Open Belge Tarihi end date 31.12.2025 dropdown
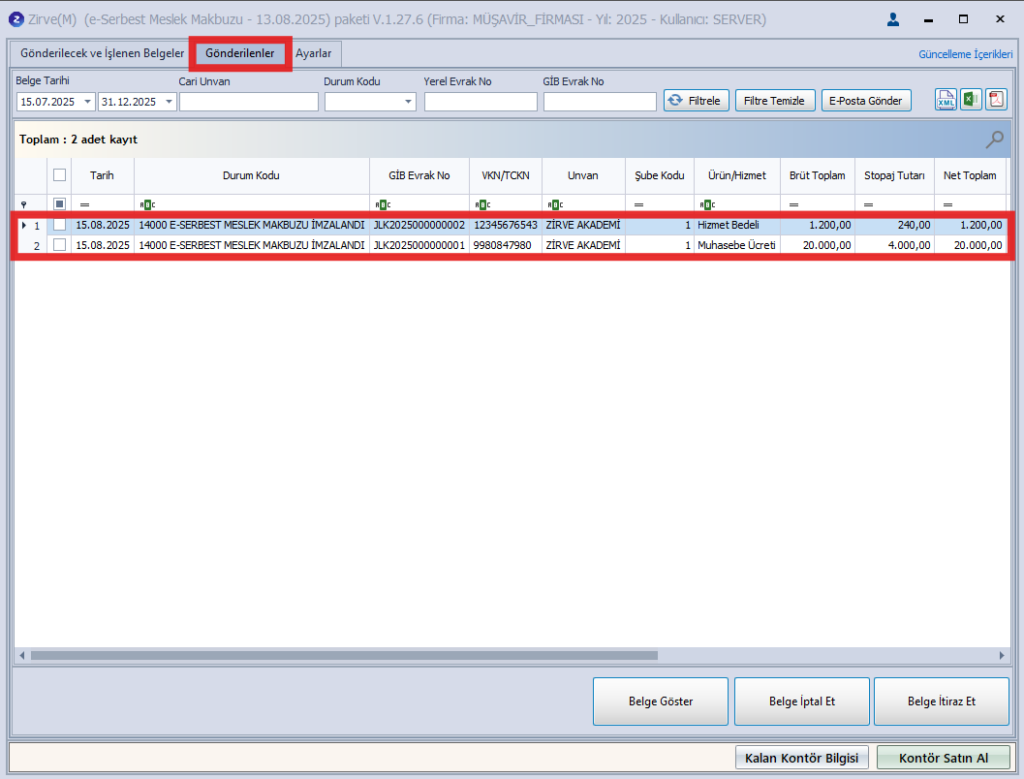 point(168,102)
